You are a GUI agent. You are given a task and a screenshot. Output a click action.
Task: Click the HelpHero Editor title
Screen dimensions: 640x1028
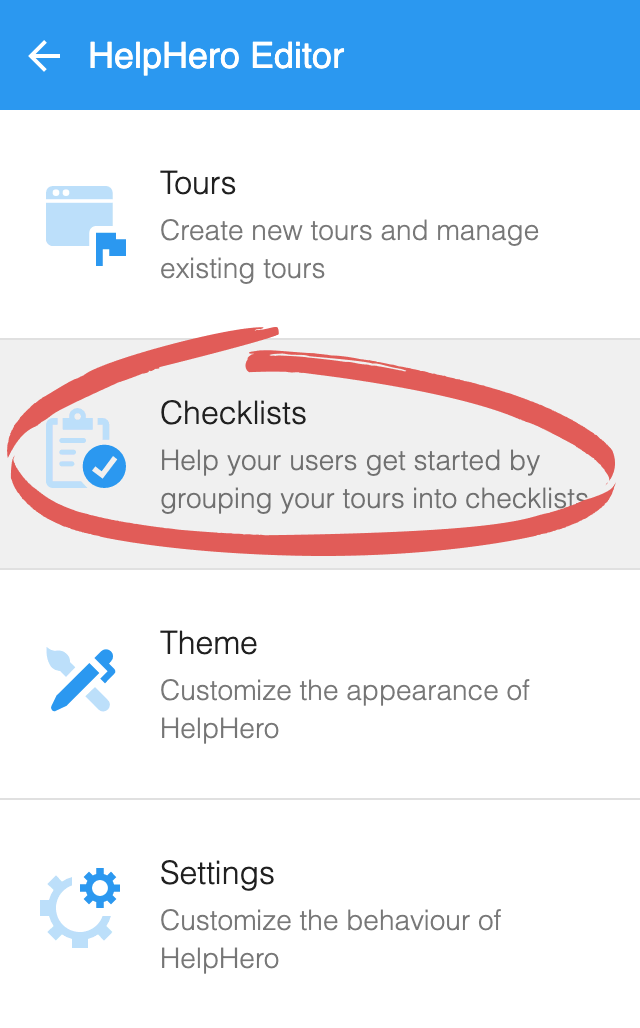tap(216, 56)
